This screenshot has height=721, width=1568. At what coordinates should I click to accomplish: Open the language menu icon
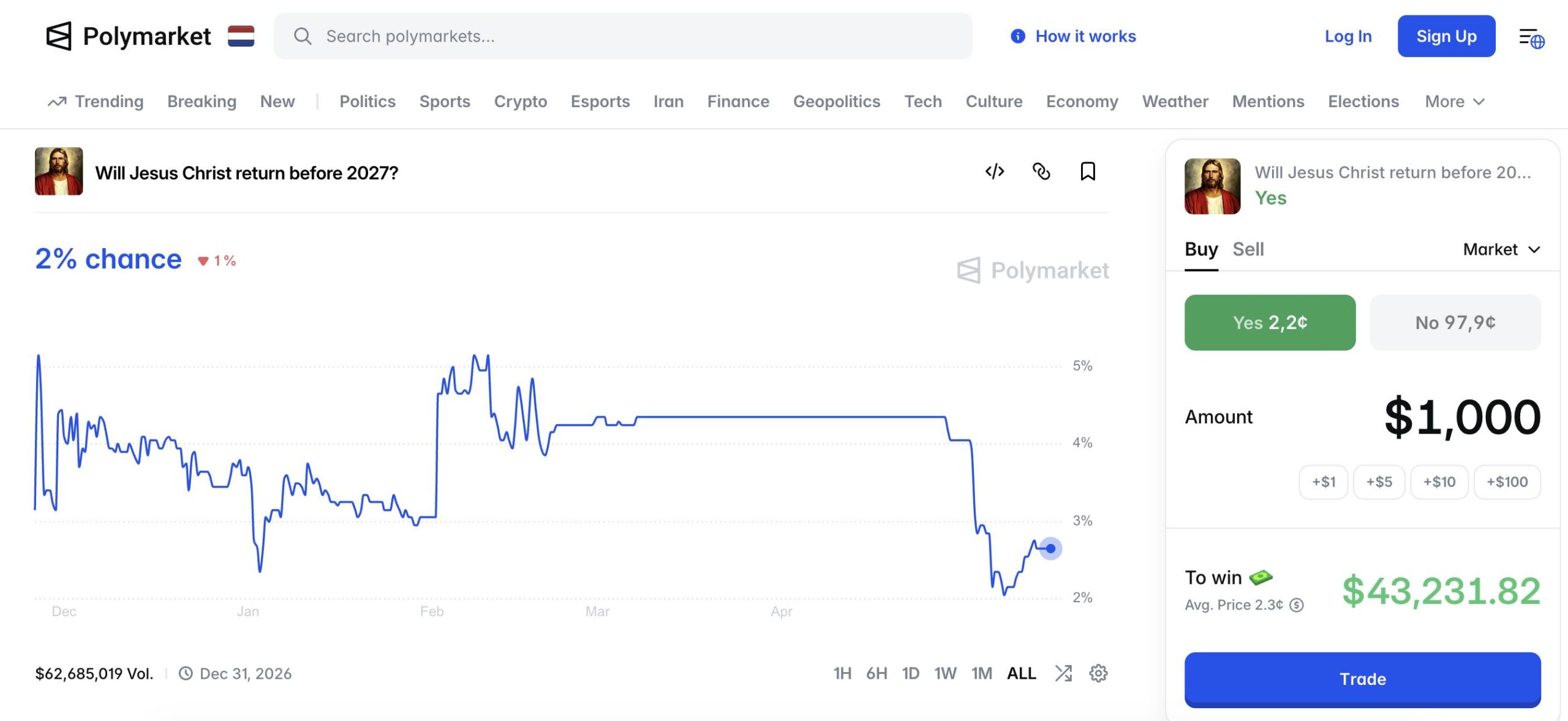pyautogui.click(x=1531, y=37)
